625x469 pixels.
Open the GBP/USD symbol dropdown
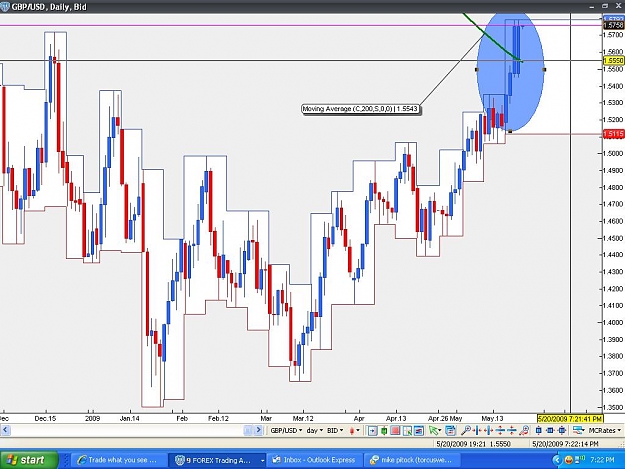pyautogui.click(x=286, y=430)
